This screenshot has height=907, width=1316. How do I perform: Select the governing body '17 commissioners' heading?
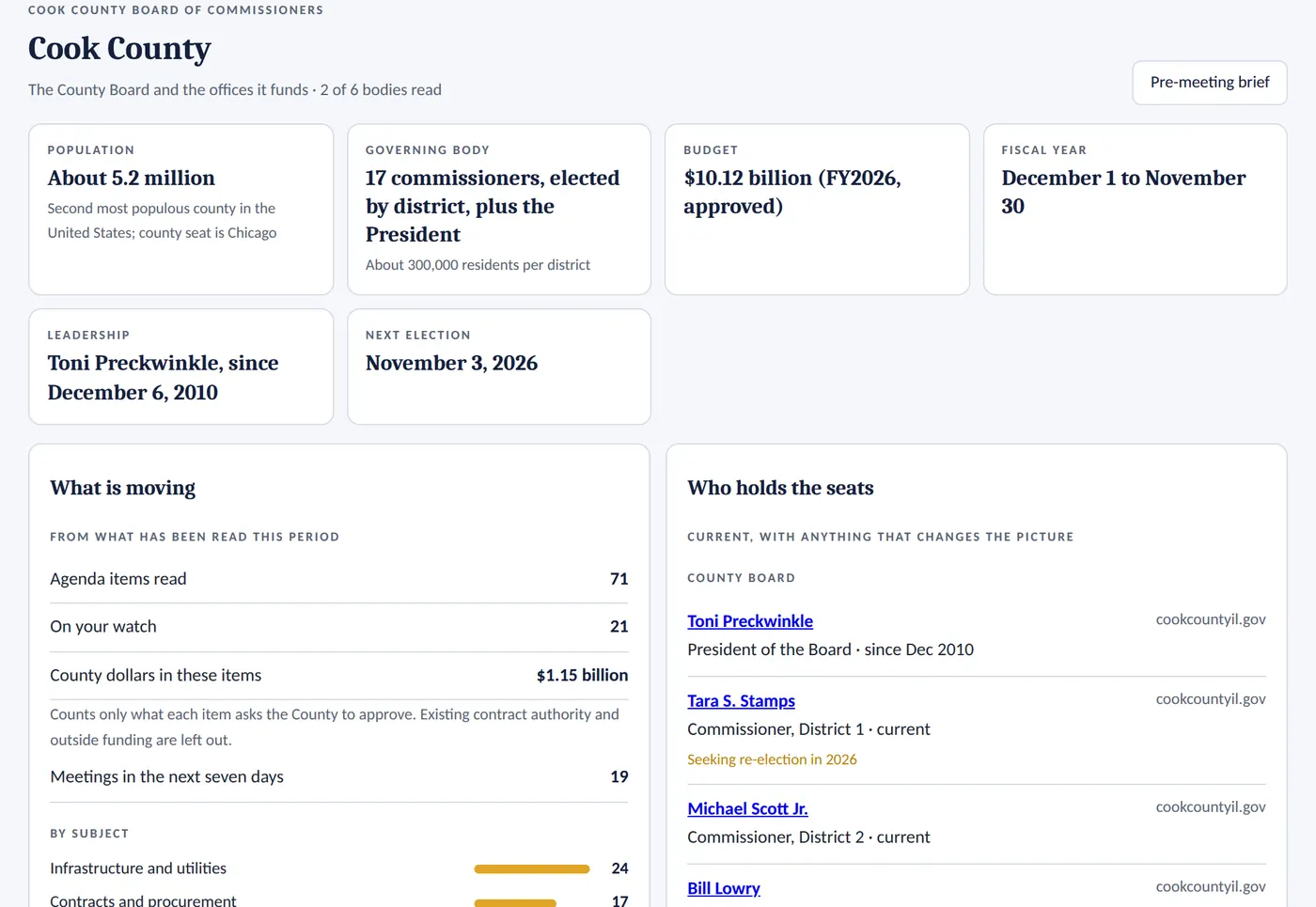[493, 206]
